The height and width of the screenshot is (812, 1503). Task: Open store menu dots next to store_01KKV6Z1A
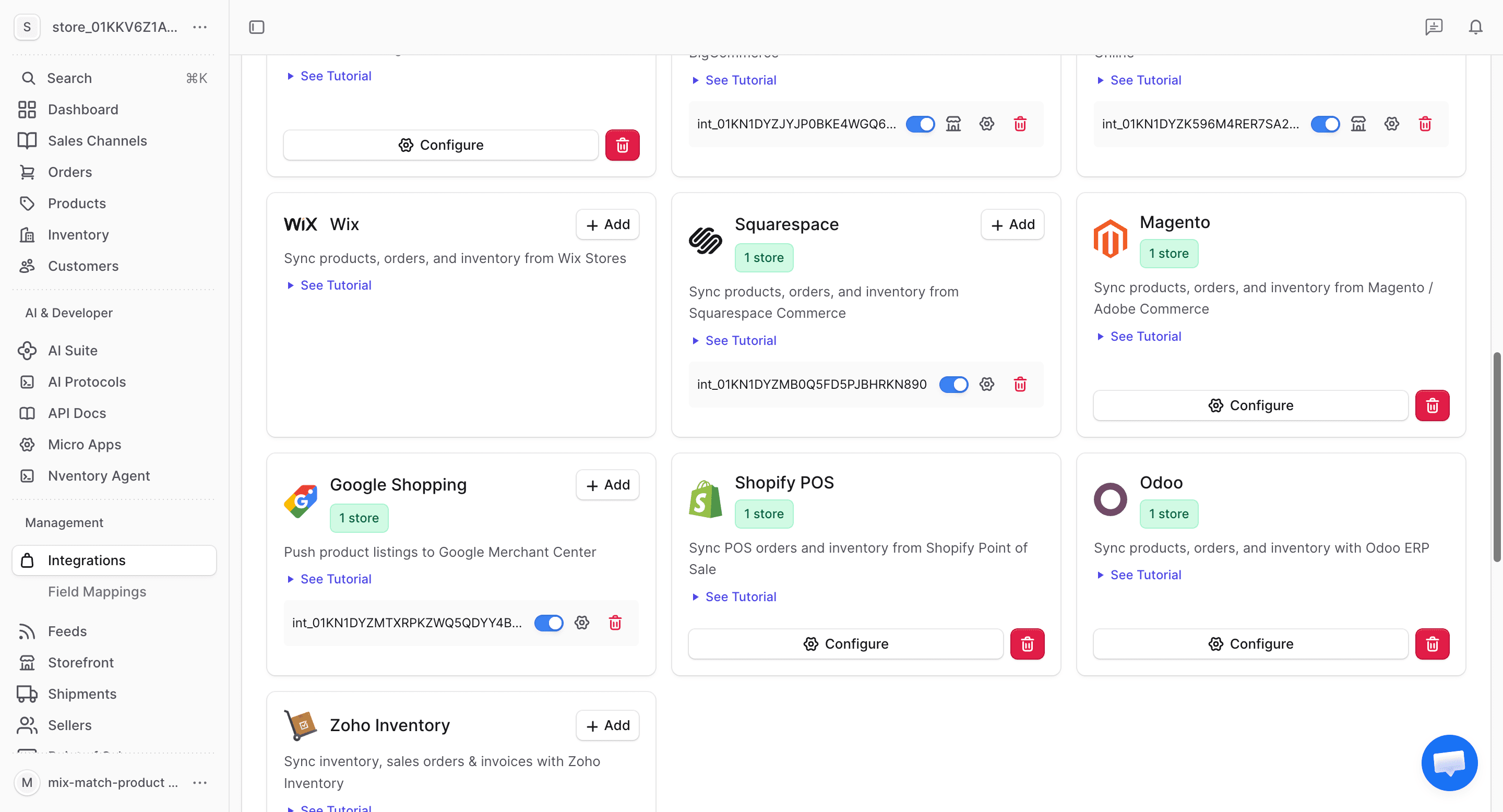point(199,27)
